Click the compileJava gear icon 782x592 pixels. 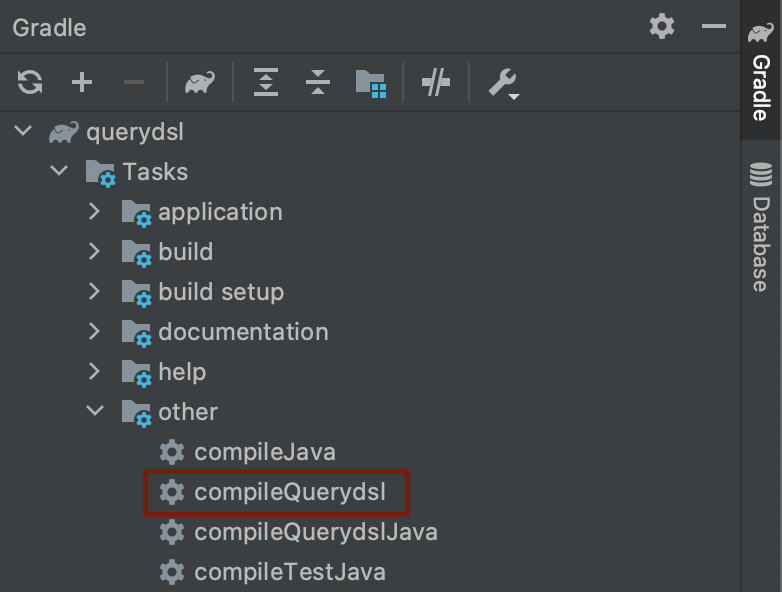(172, 452)
